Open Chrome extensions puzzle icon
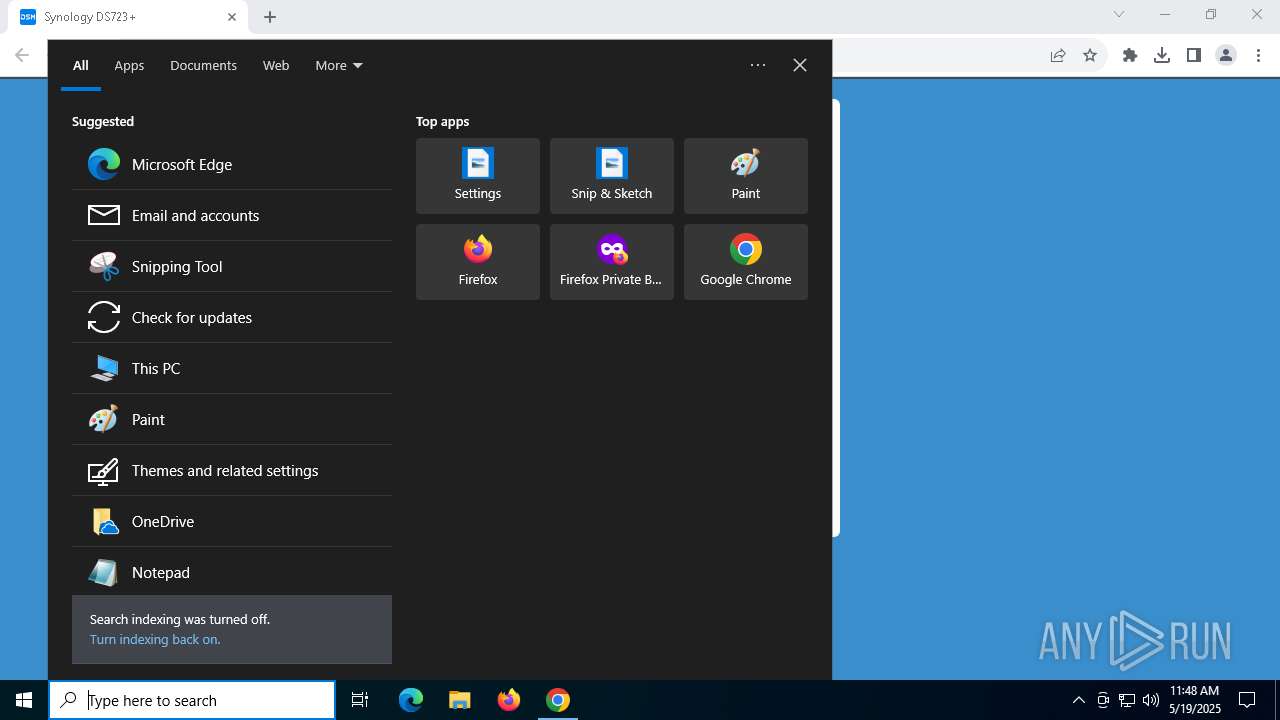Screen dimensions: 1280x720 1130,55
